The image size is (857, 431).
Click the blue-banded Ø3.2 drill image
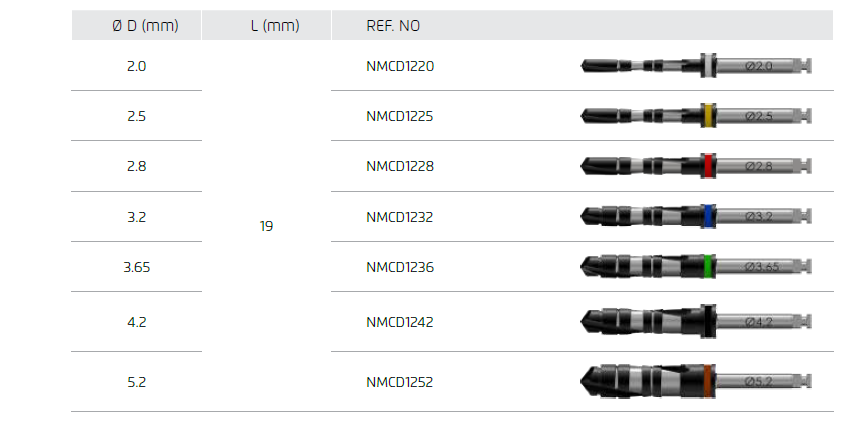697,216
